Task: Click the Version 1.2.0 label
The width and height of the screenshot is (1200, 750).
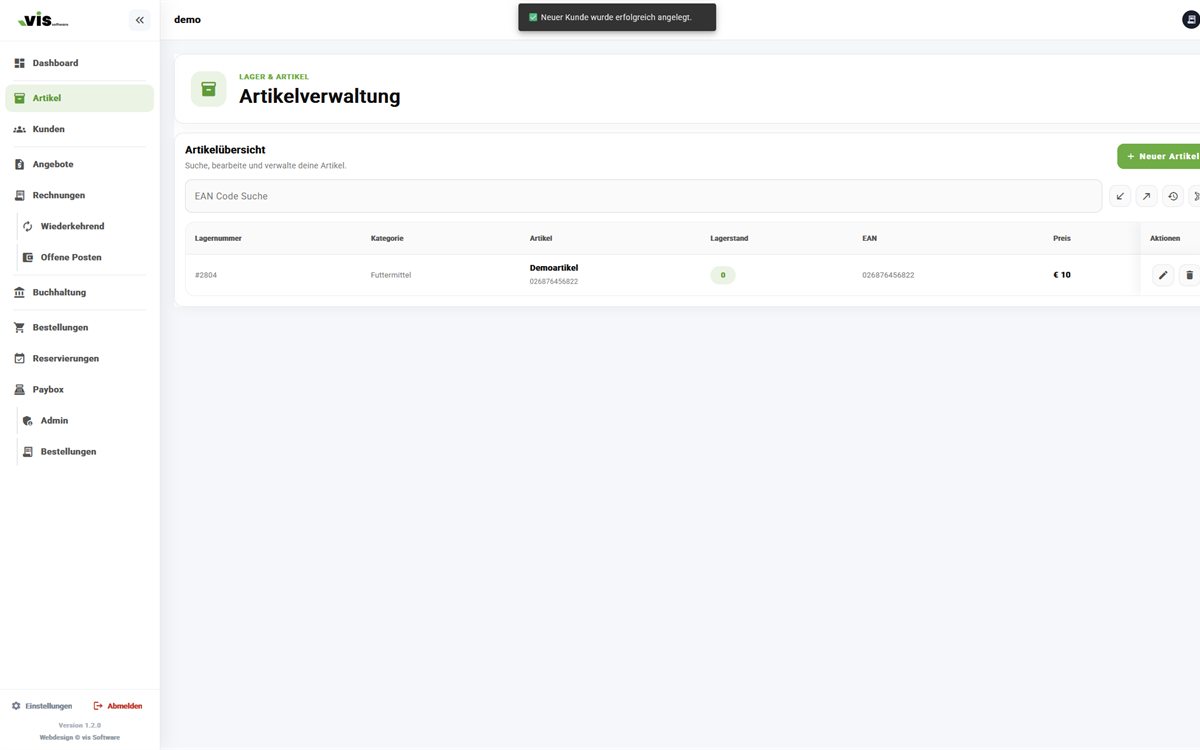Action: click(x=80, y=725)
